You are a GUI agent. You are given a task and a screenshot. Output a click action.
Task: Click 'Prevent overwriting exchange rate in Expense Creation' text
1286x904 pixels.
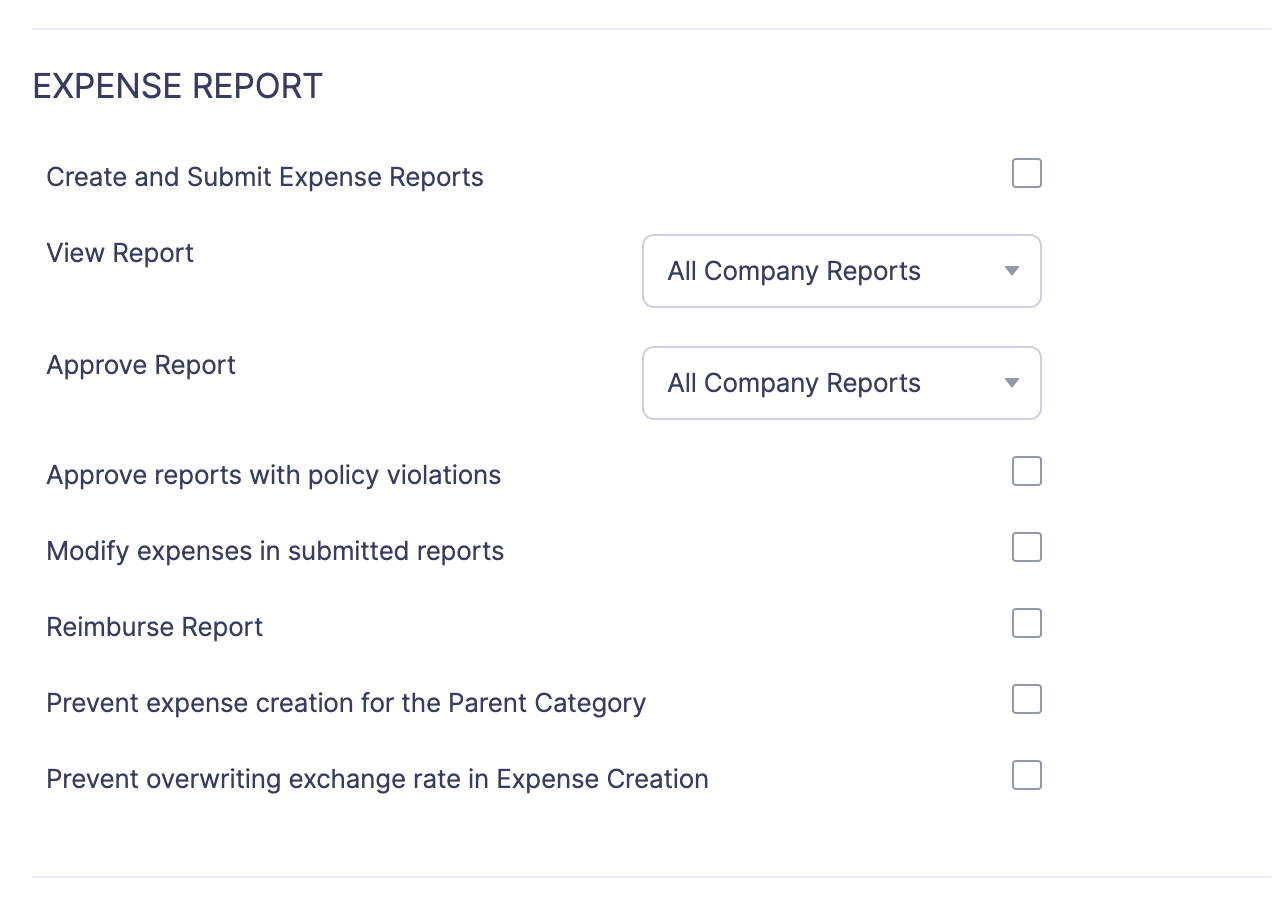[377, 779]
